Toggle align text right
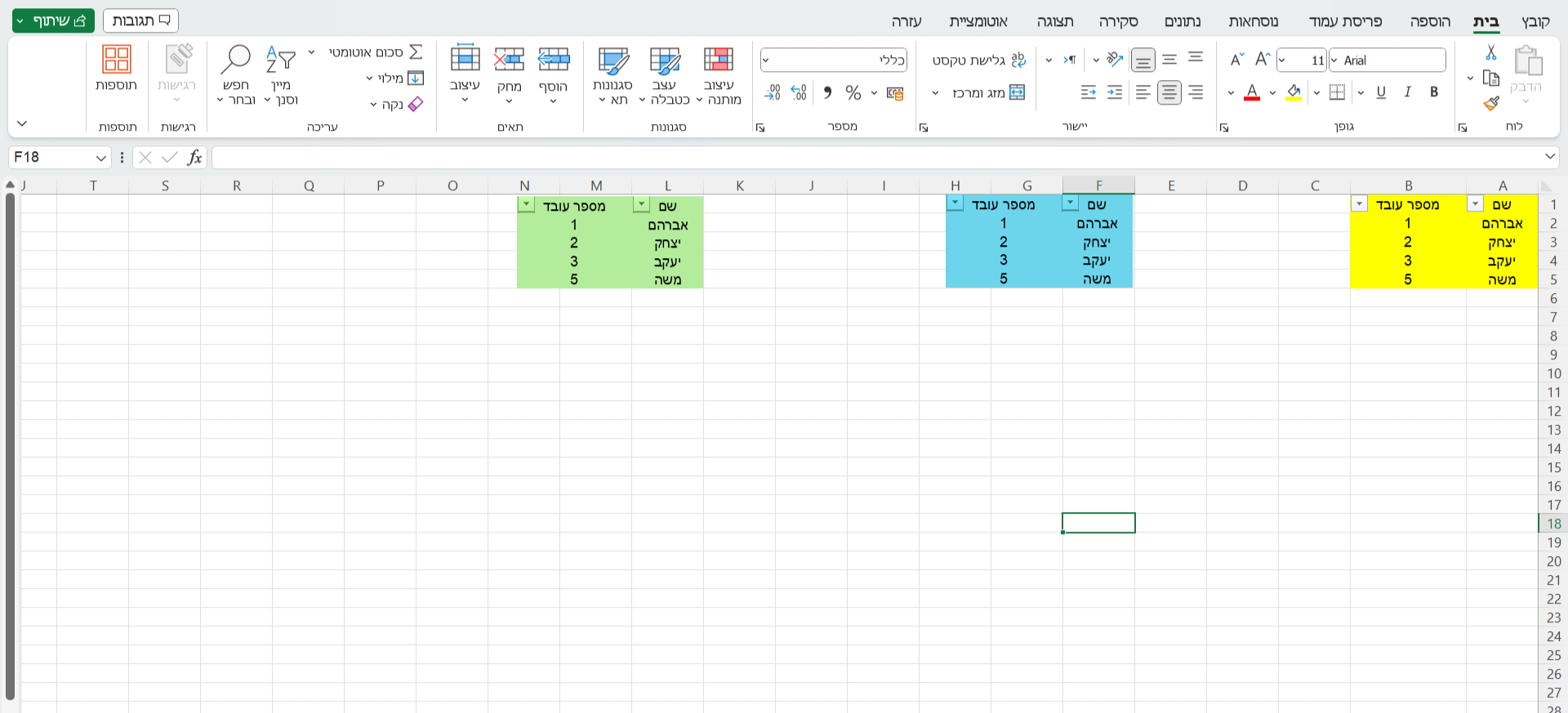 (x=1196, y=92)
